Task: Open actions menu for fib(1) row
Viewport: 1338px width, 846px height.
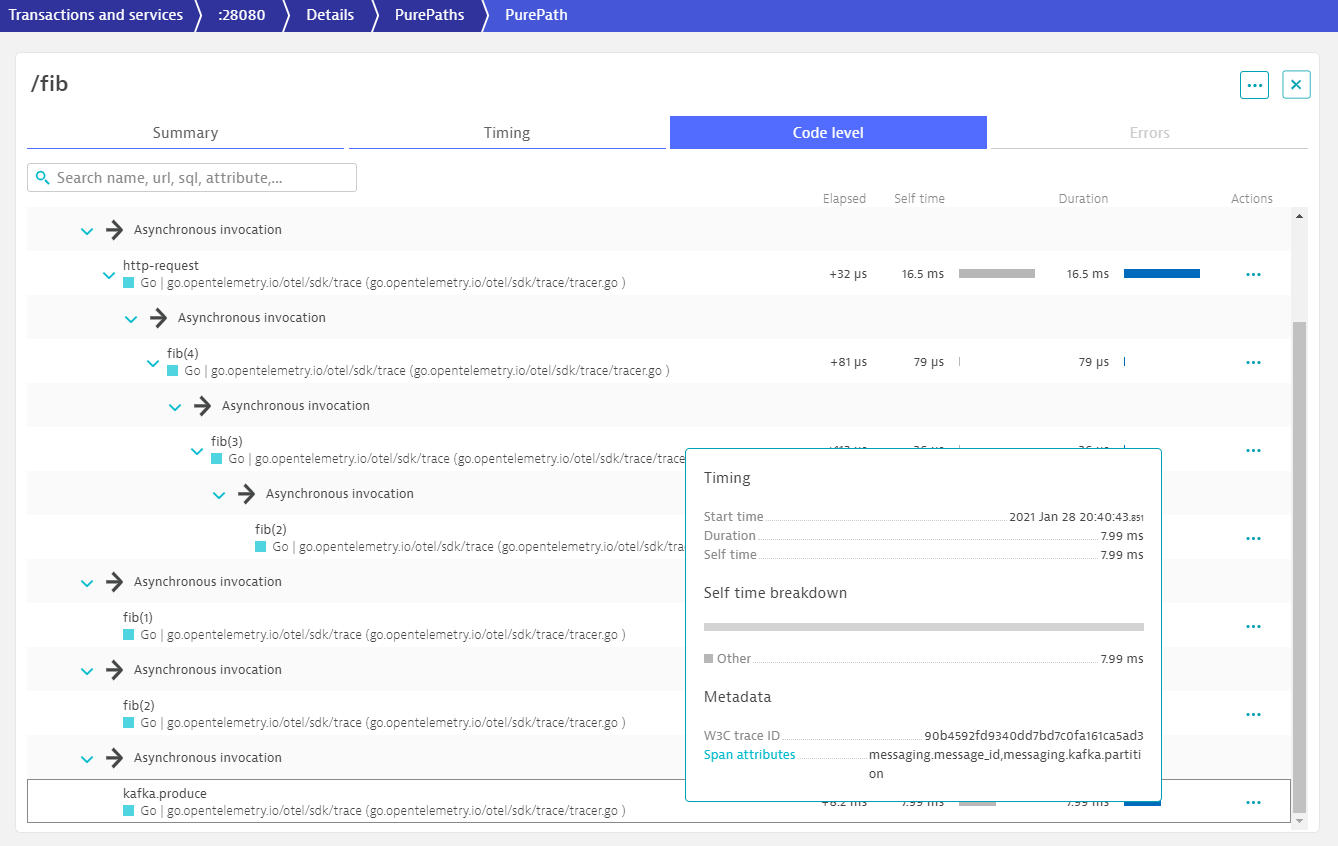Action: 1254,626
